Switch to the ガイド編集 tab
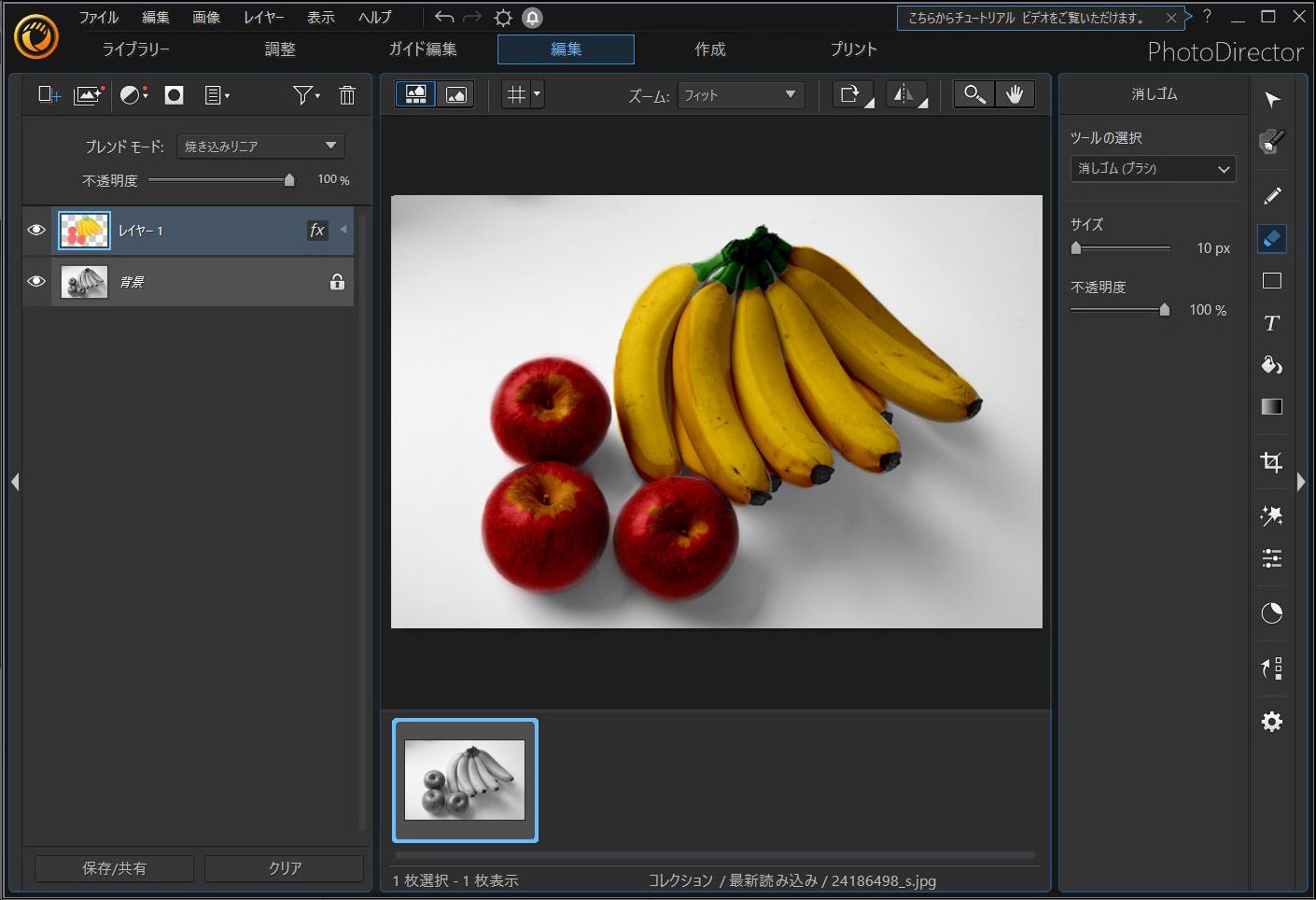Viewport: 1316px width, 900px height. 423,49
